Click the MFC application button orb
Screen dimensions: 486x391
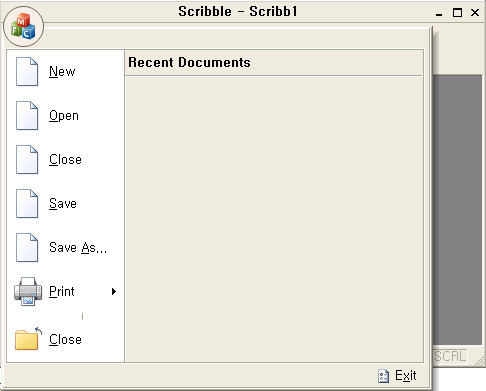23,27
